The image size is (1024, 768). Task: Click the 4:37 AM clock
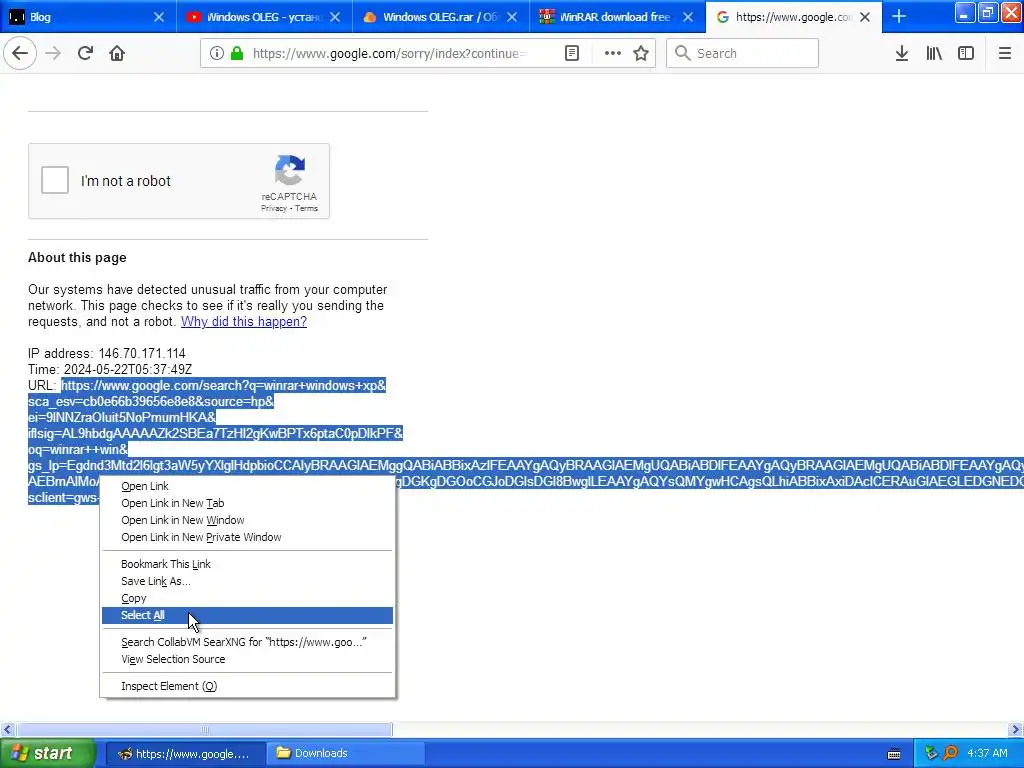click(x=987, y=753)
